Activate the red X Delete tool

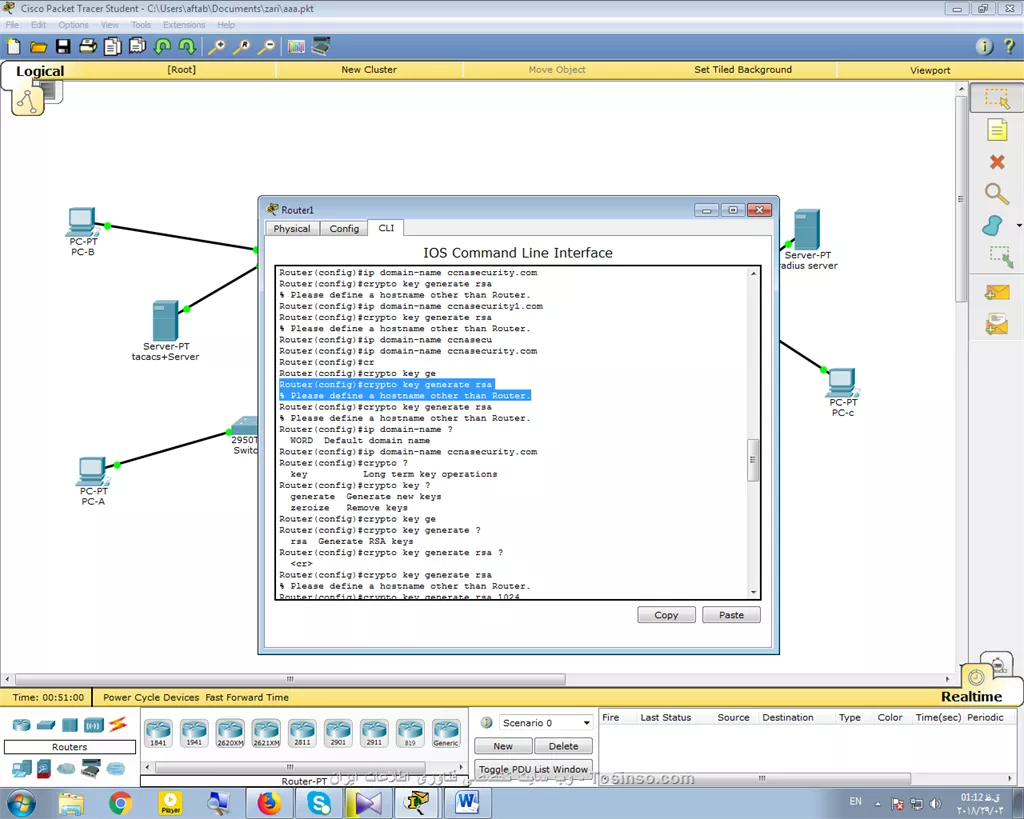pos(997,162)
